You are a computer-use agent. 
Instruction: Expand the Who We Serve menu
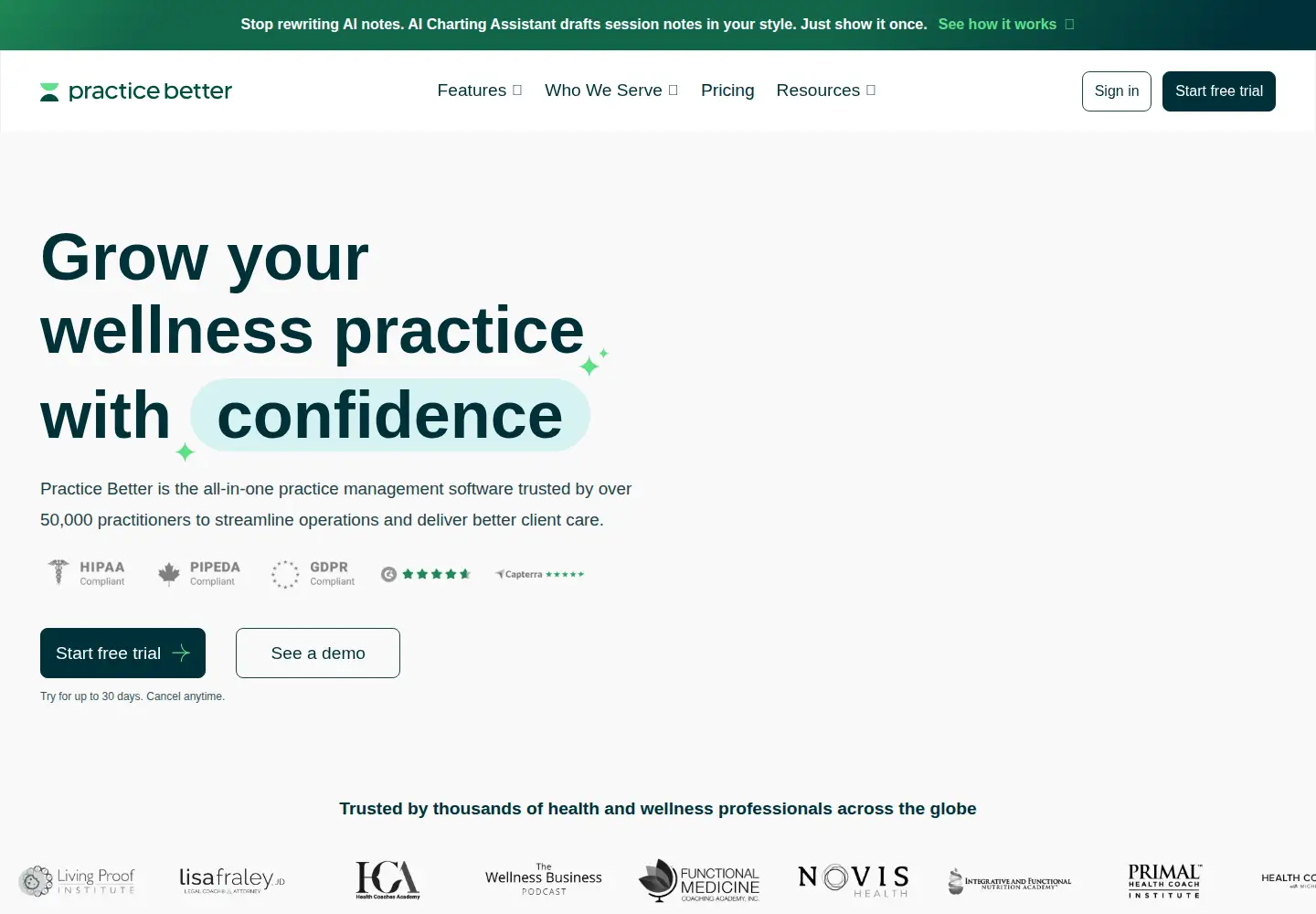(x=611, y=90)
